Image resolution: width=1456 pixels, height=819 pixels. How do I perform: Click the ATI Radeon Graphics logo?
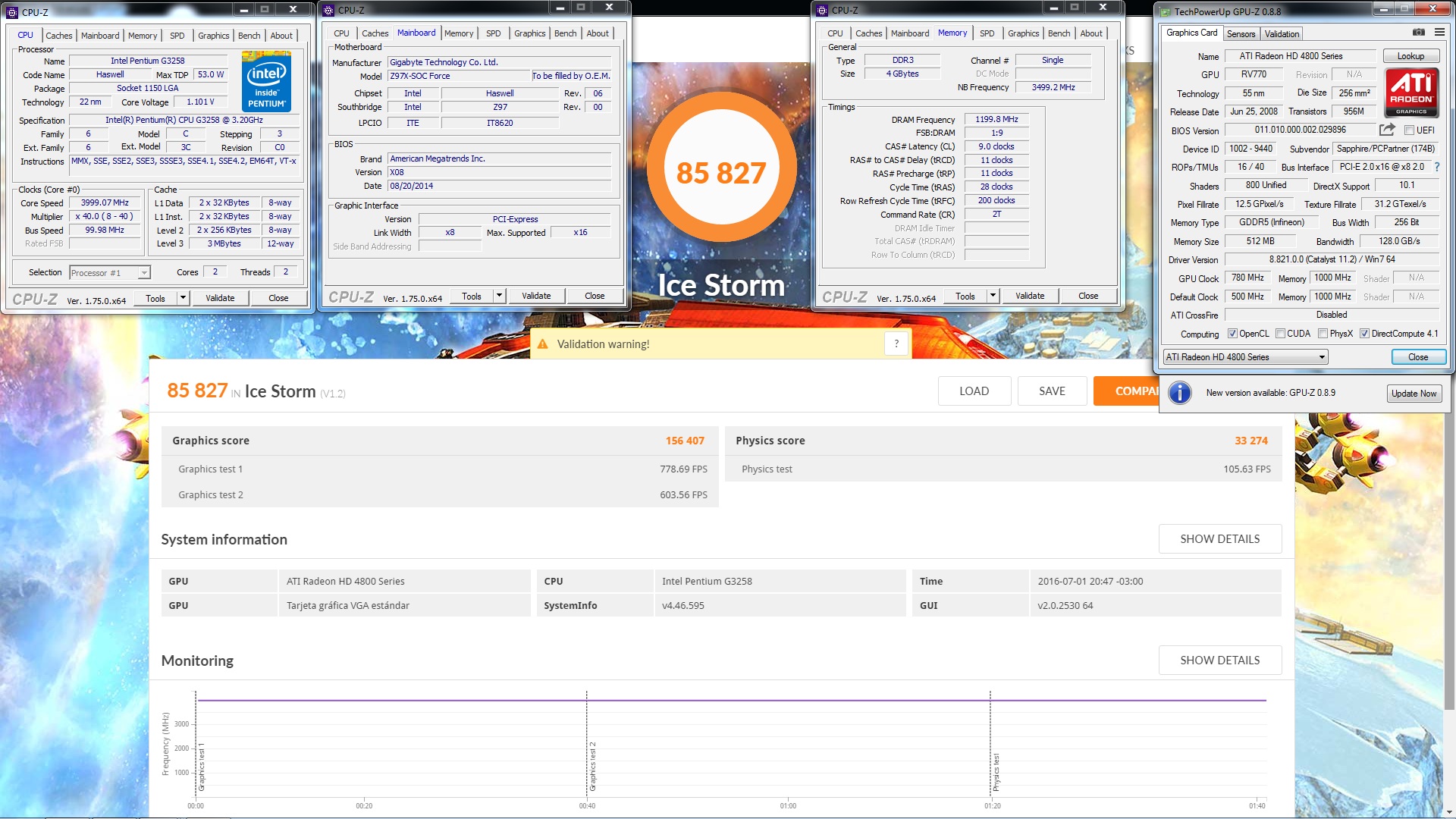coord(1411,93)
